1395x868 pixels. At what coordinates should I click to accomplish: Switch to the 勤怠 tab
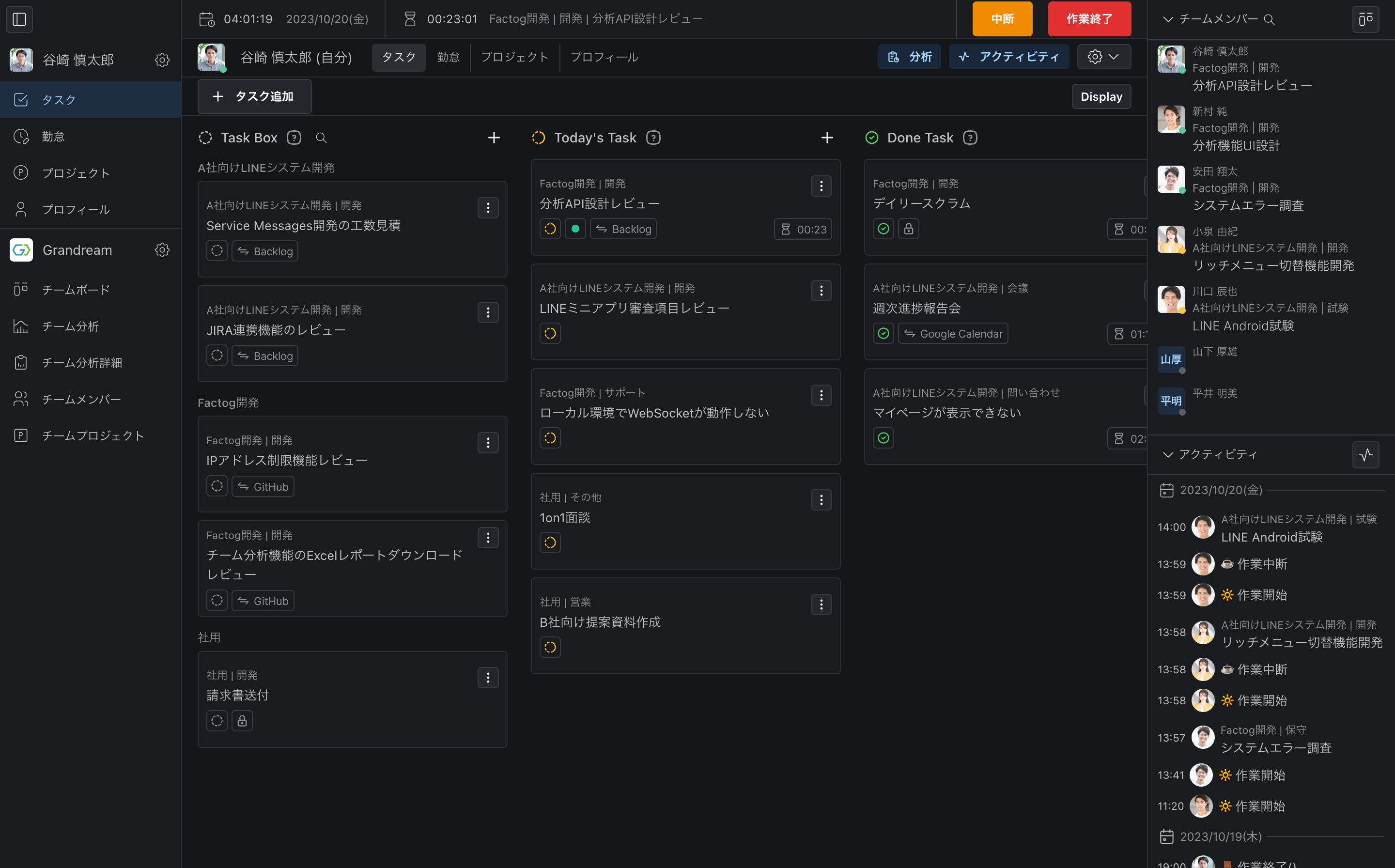point(448,57)
